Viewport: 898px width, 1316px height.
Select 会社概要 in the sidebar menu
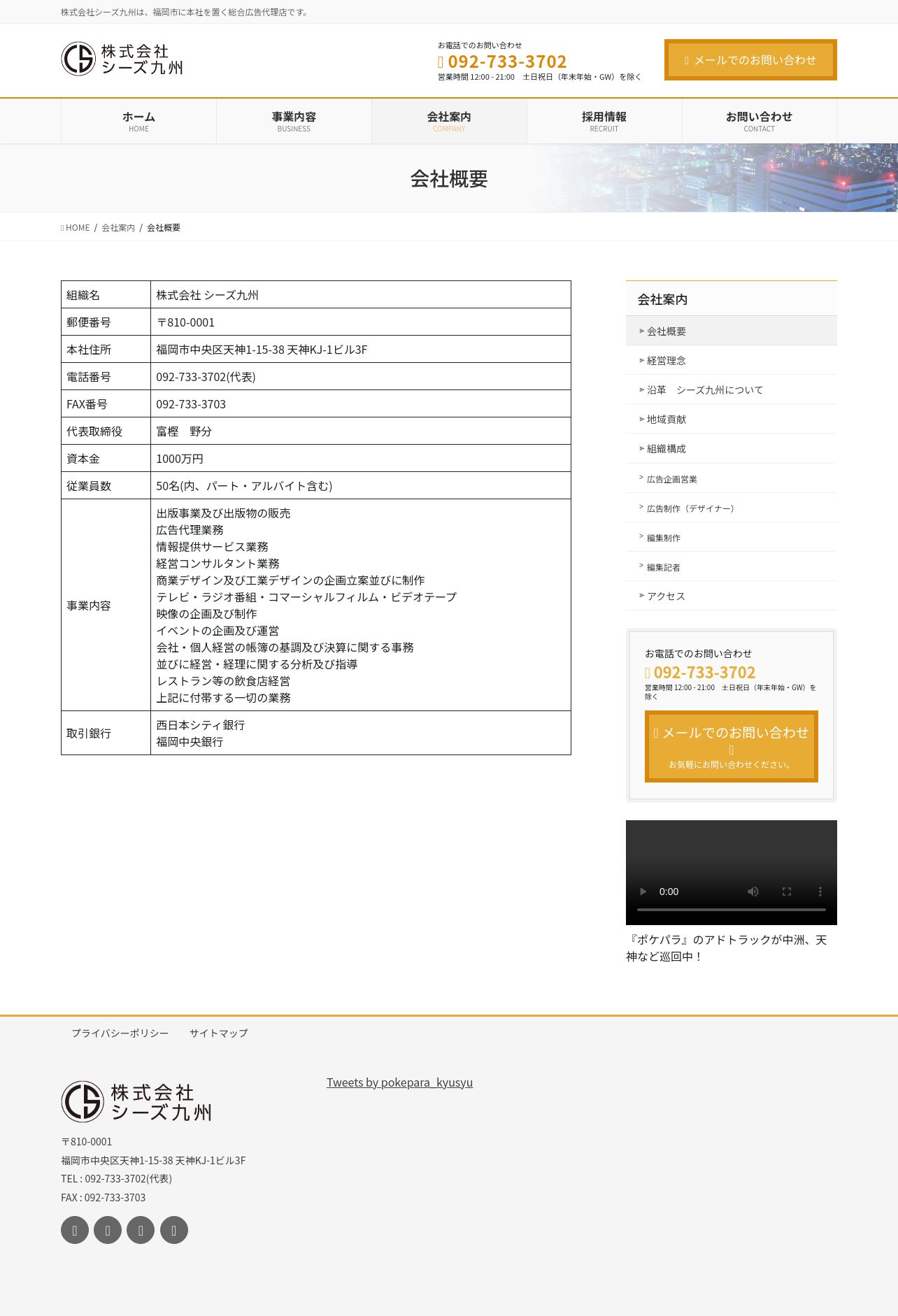(732, 331)
